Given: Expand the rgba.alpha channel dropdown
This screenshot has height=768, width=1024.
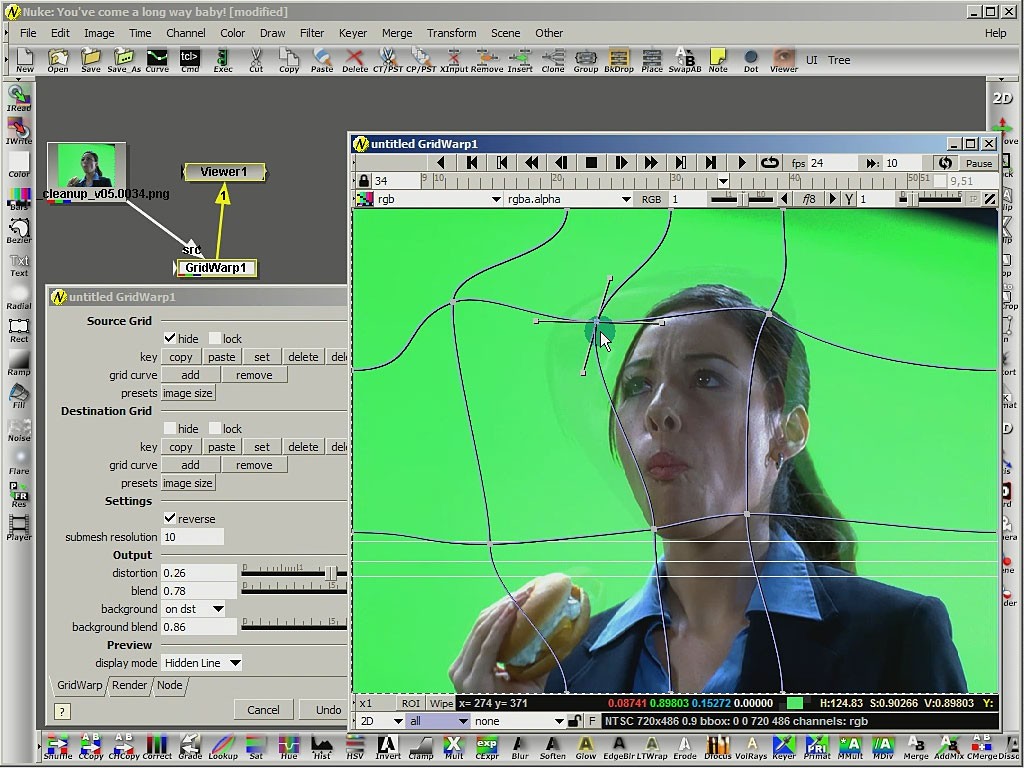Looking at the screenshot, I should pos(569,199).
